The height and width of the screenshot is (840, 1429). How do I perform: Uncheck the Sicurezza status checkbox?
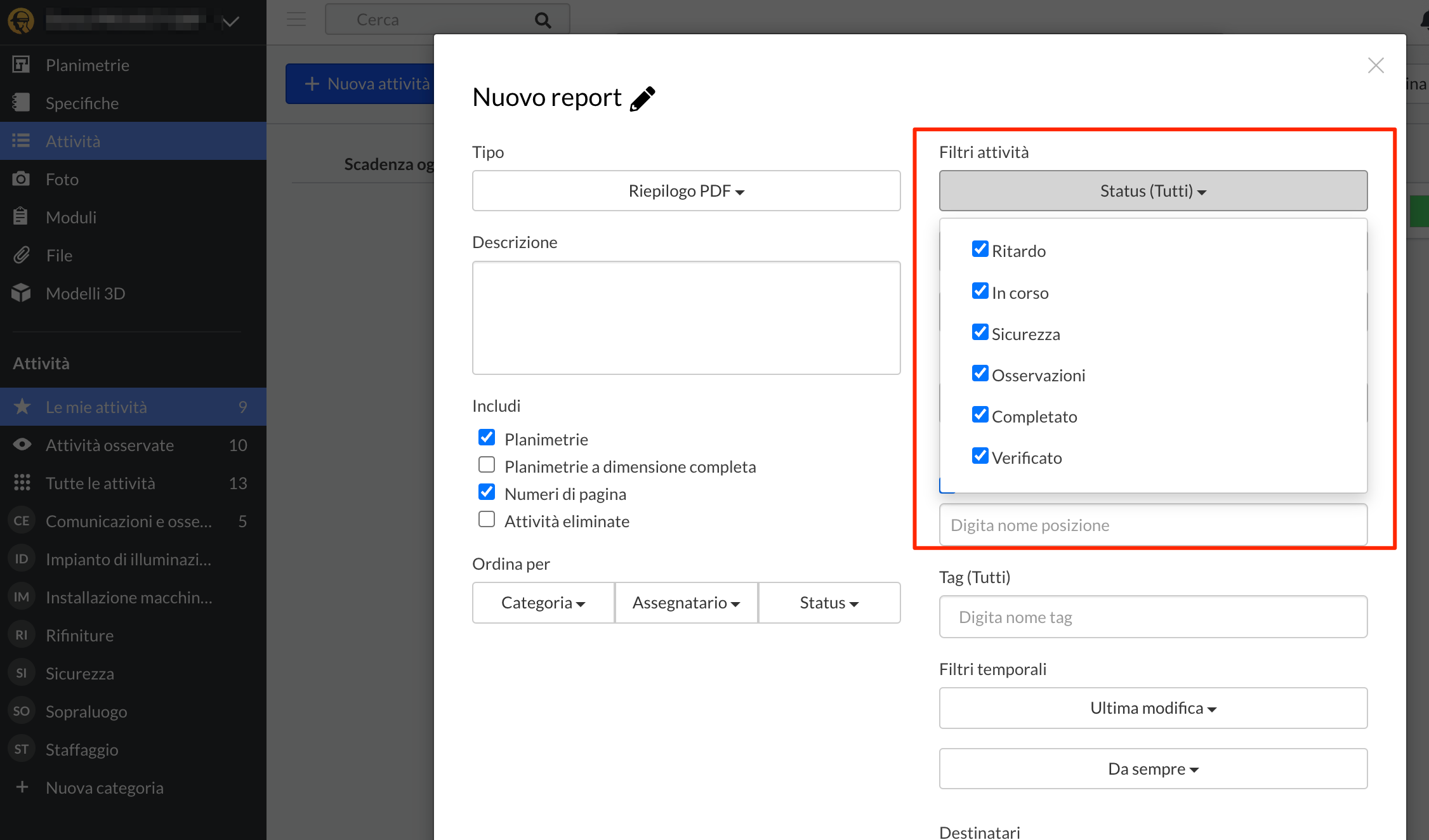980,332
